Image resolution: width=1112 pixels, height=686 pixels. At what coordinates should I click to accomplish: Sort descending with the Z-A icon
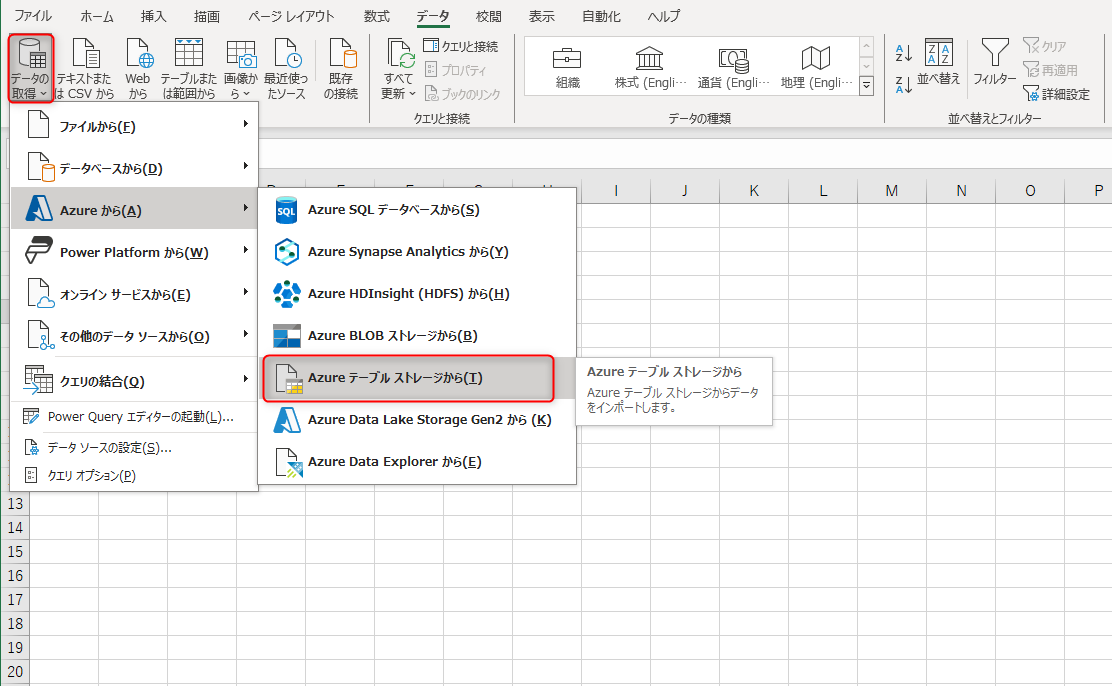[904, 85]
